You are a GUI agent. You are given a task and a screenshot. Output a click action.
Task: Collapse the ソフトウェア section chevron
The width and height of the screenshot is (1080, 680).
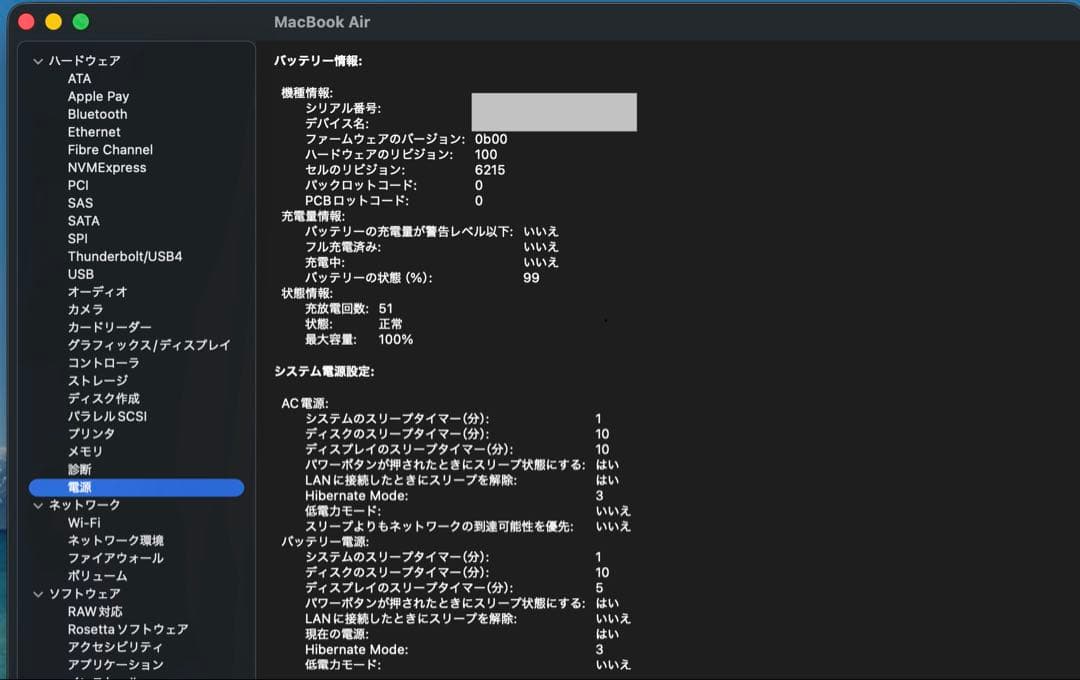(x=38, y=594)
